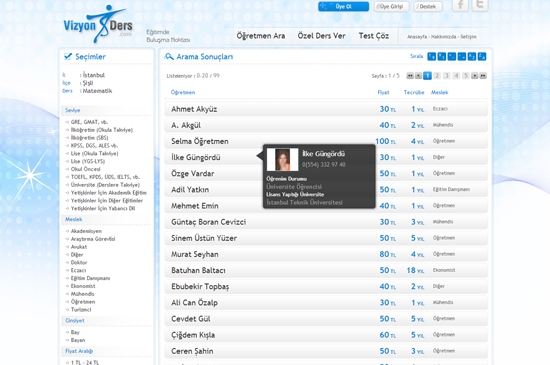
Task: Go to the previous page with the left arrow
Action: (418, 75)
